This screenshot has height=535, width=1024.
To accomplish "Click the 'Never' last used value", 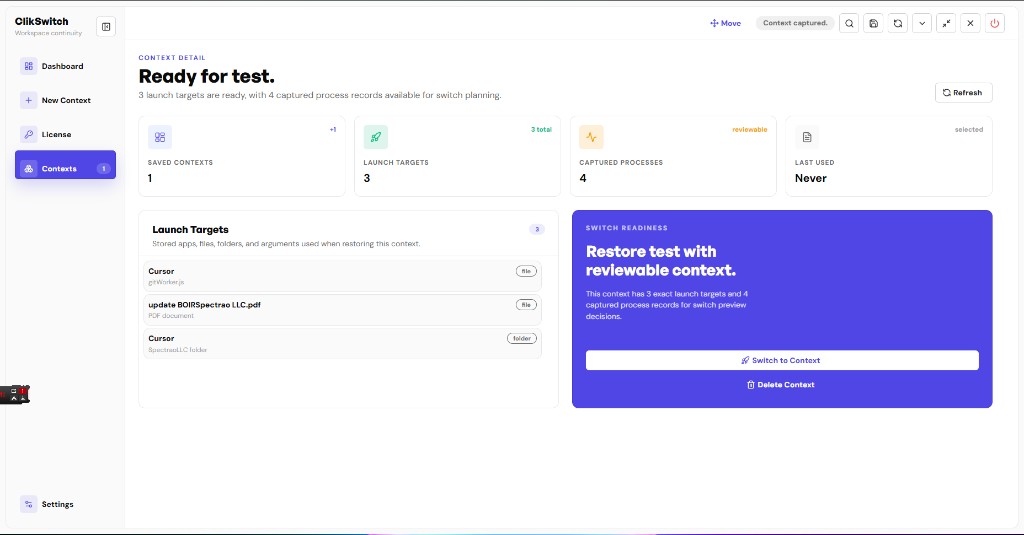I will [x=810, y=178].
